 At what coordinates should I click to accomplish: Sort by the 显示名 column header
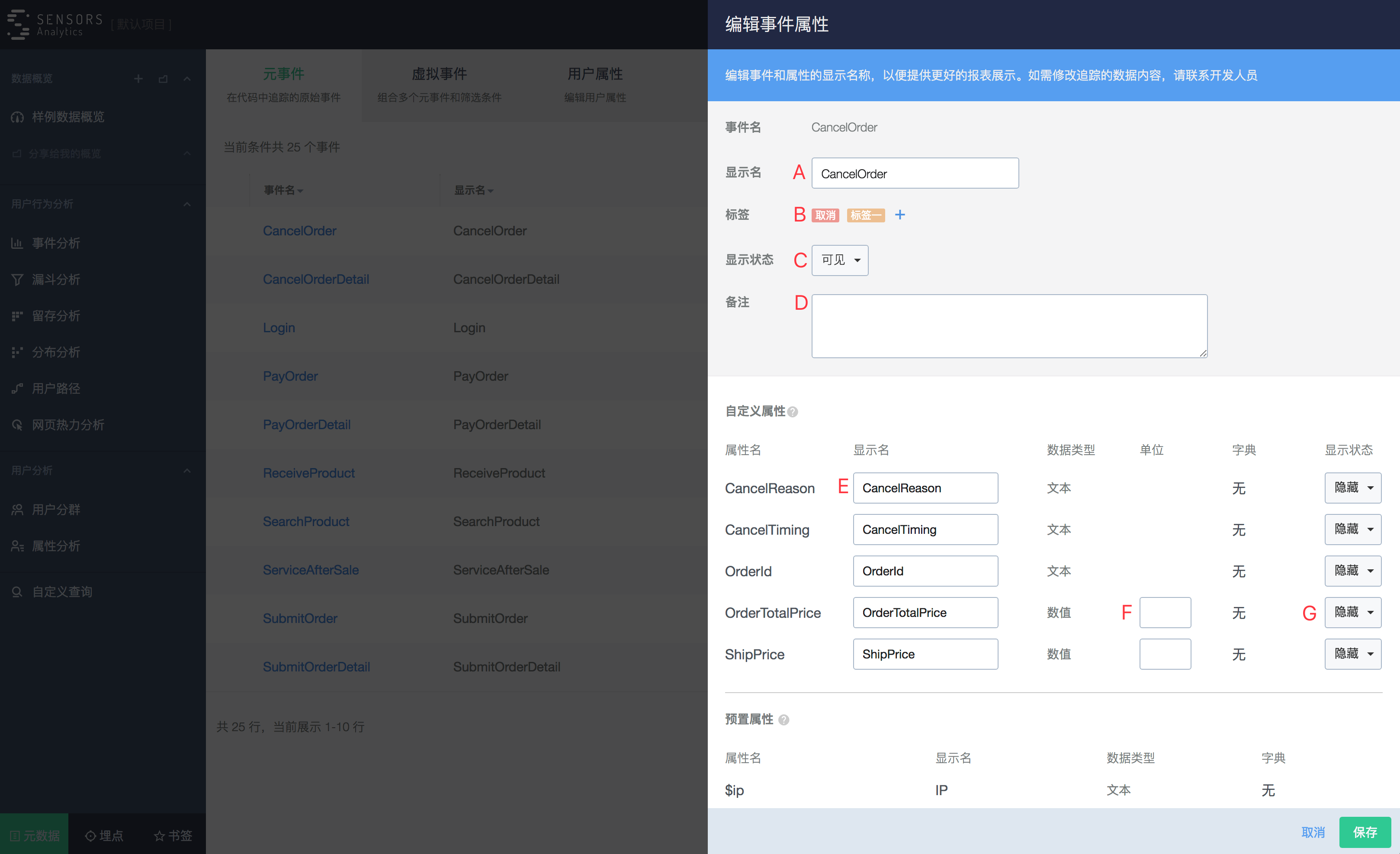[473, 190]
